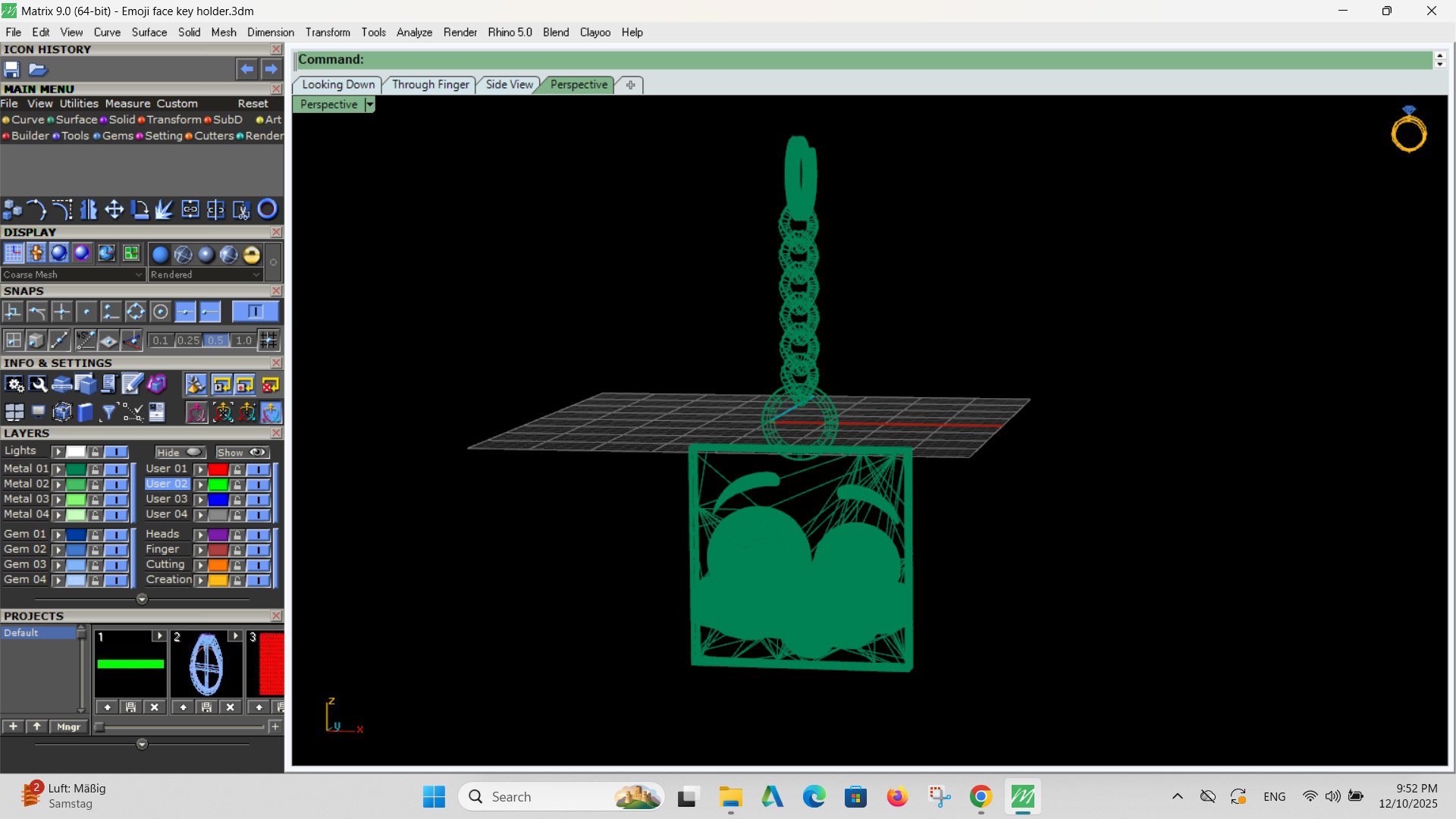Open the notepad with pencil icon
Viewport: 1456px width, 819px height.
pyautogui.click(x=132, y=384)
